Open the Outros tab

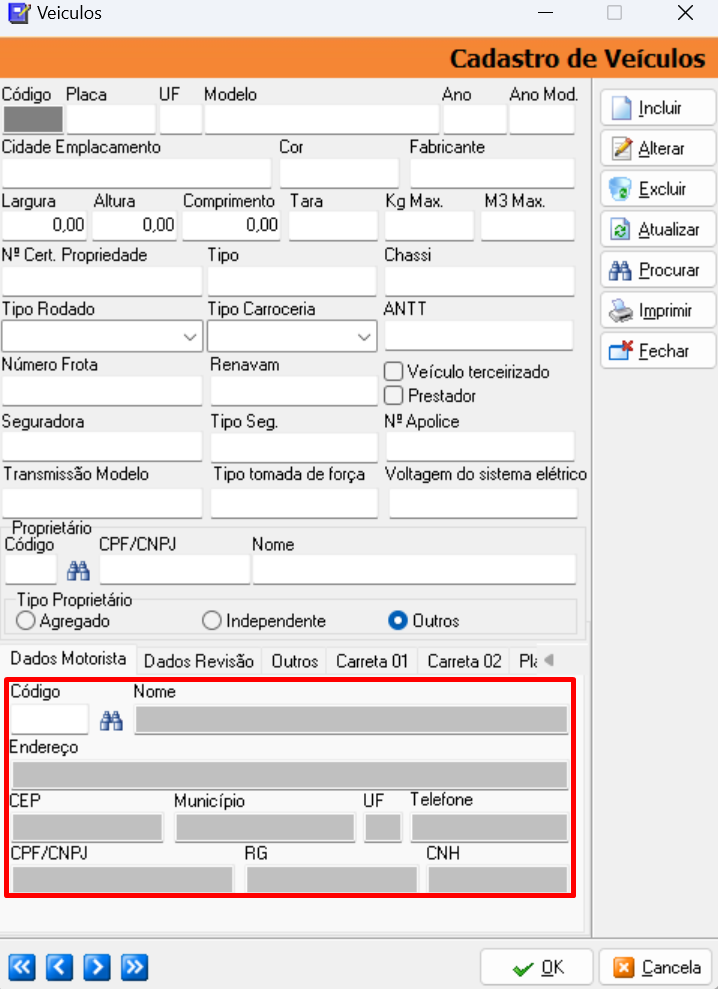[295, 661]
